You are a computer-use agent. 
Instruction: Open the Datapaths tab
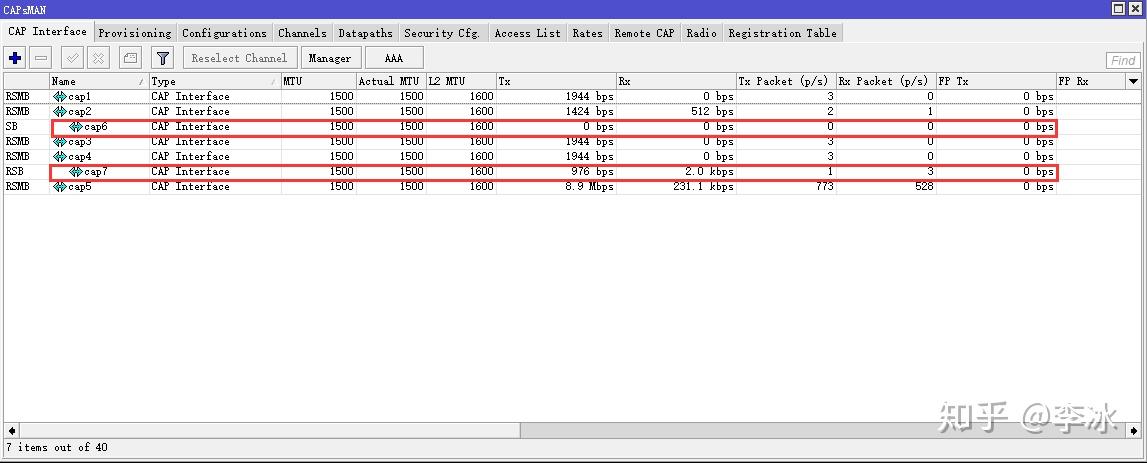coord(365,33)
